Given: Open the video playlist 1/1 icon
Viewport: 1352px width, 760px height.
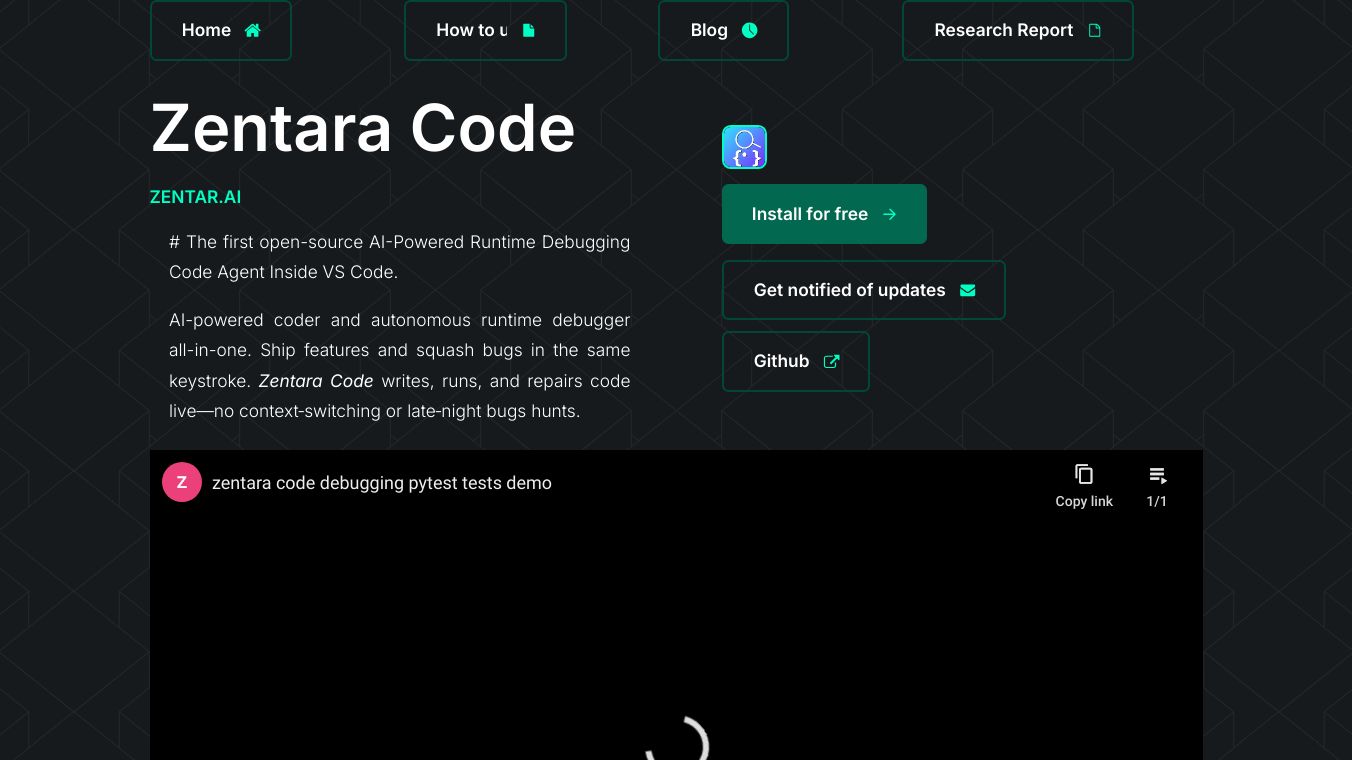Looking at the screenshot, I should click(1157, 476).
